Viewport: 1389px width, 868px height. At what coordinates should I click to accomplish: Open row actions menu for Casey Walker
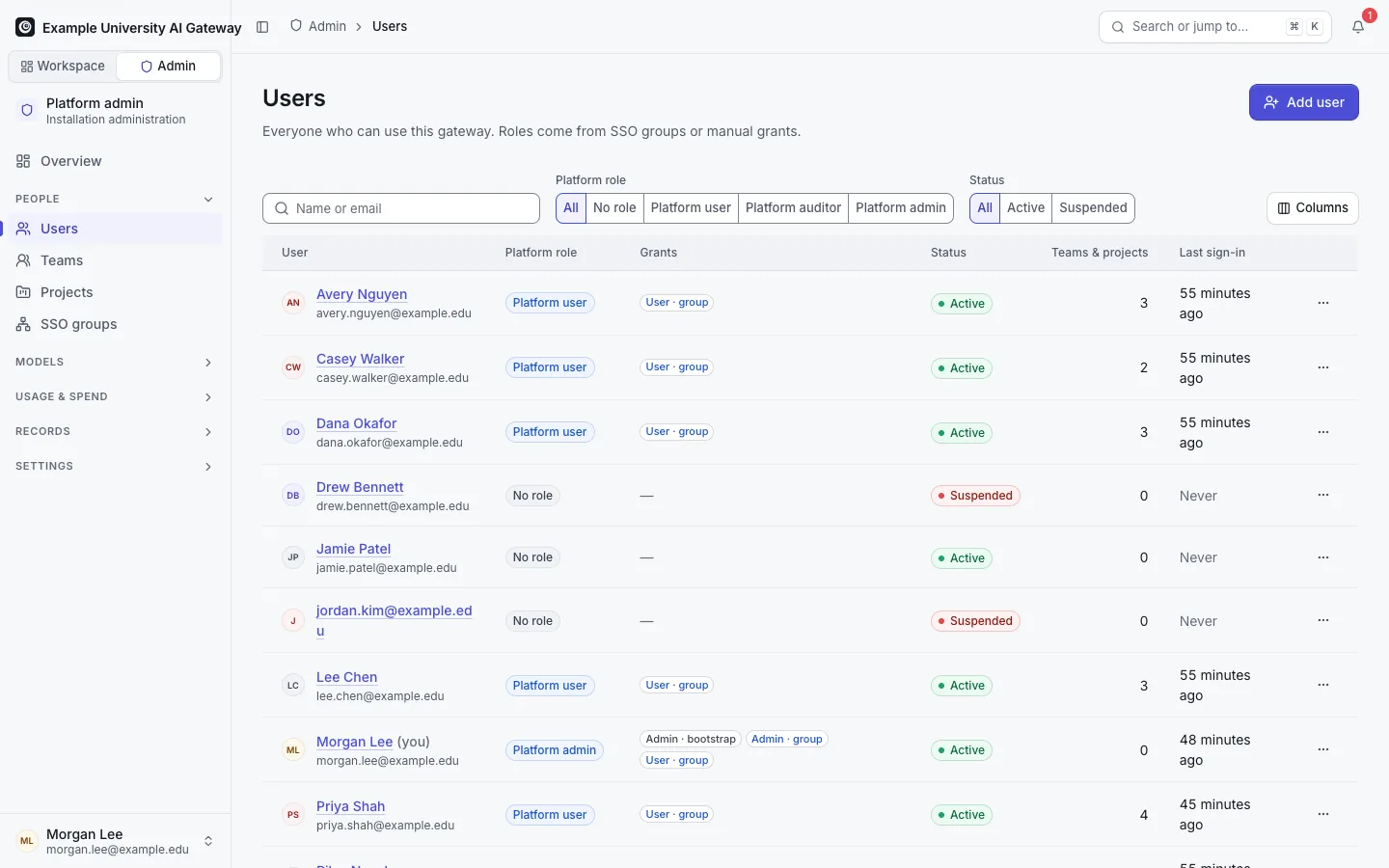[x=1323, y=367]
